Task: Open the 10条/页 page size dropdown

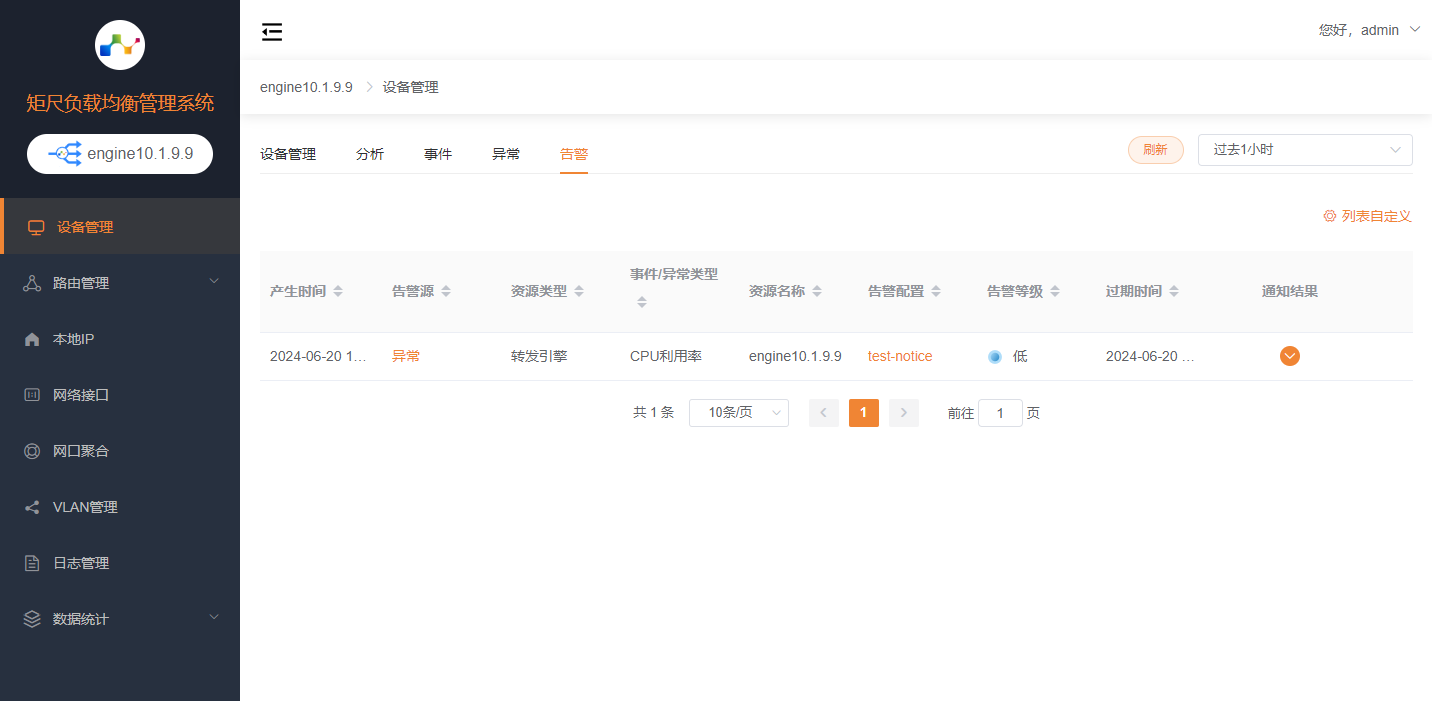Action: click(738, 413)
